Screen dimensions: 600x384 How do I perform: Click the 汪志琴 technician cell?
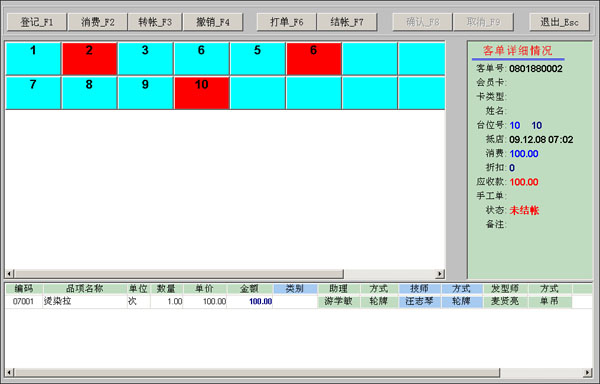coord(420,301)
